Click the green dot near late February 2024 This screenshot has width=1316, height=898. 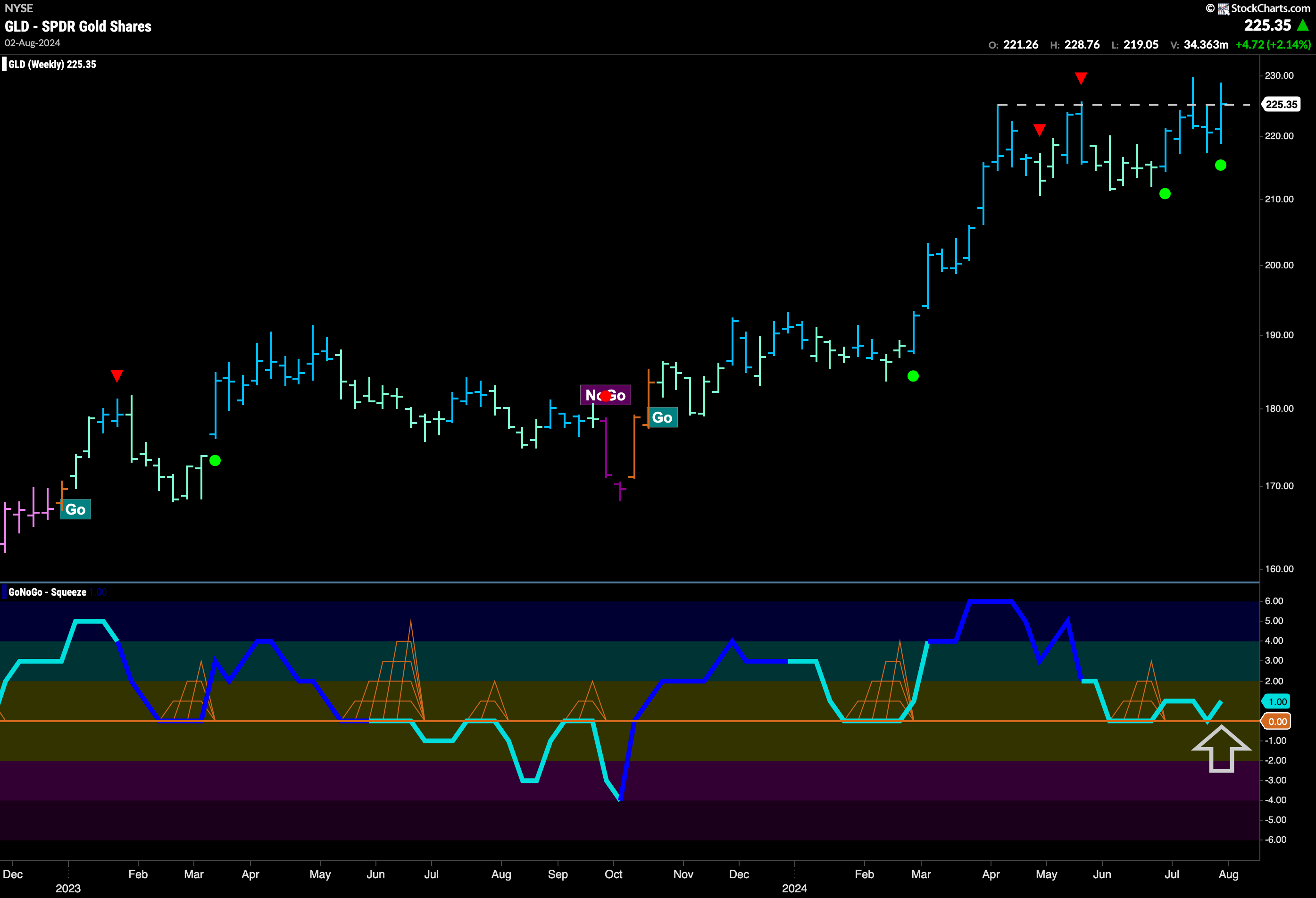(x=913, y=376)
